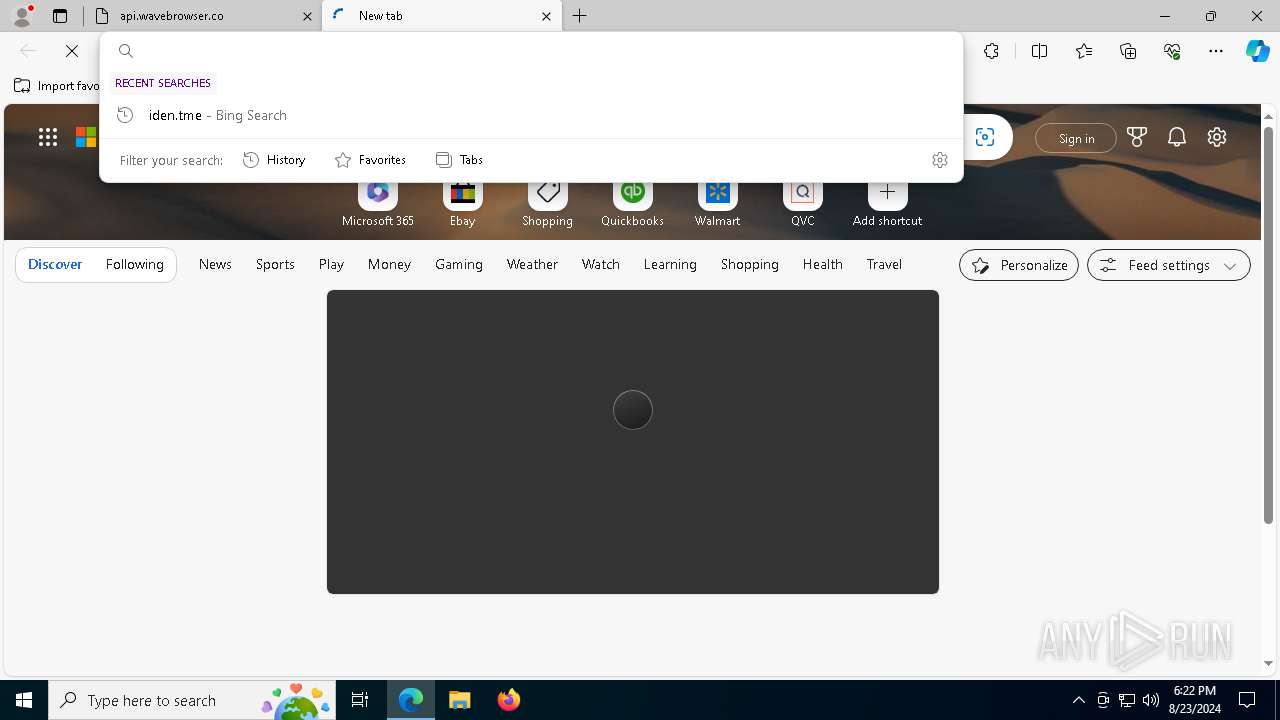Screen dimensions: 1280x720
Task: Open the Extensions puzzle icon
Action: point(991,51)
